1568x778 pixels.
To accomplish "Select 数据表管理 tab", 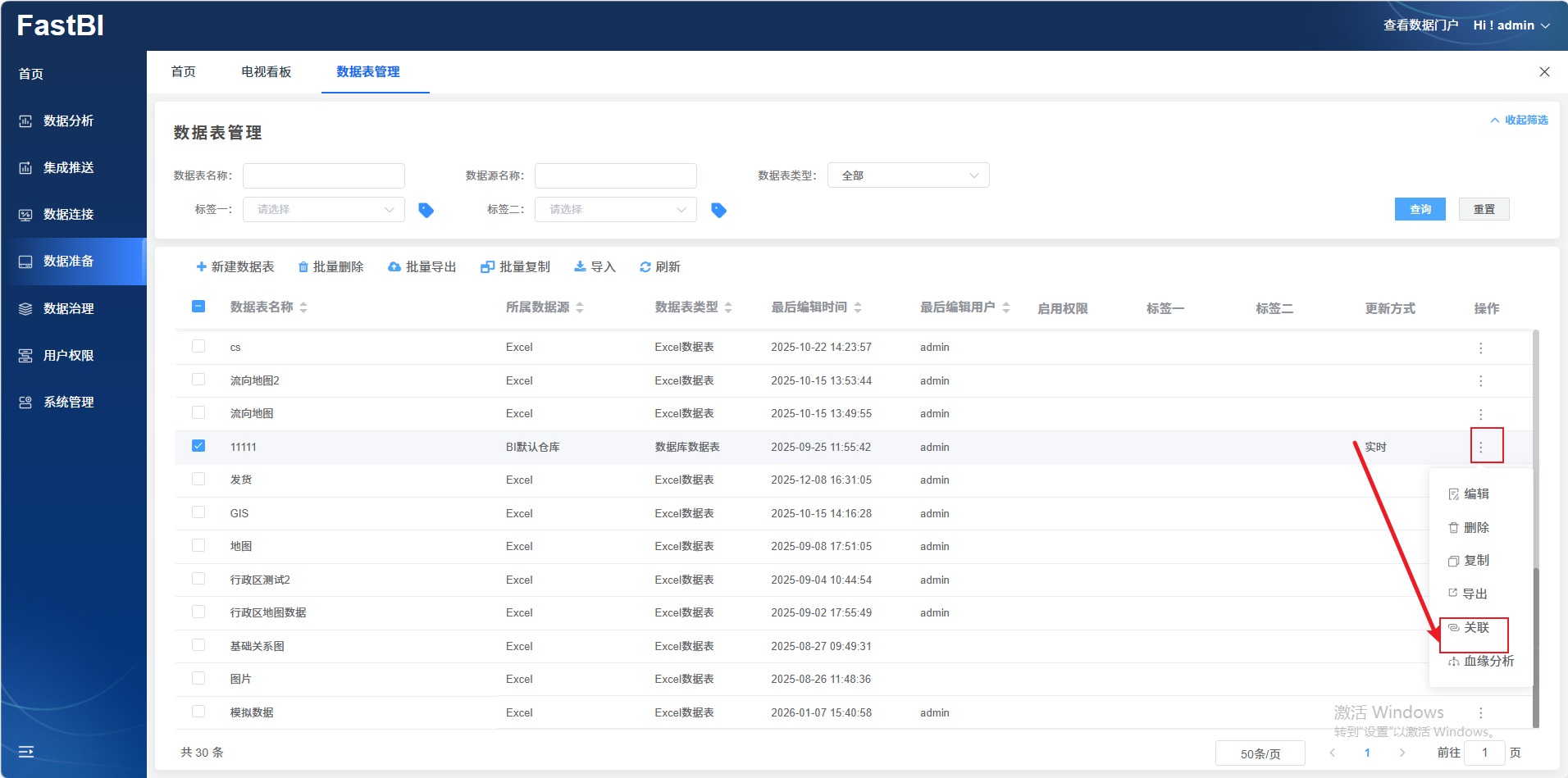I will coord(368,72).
